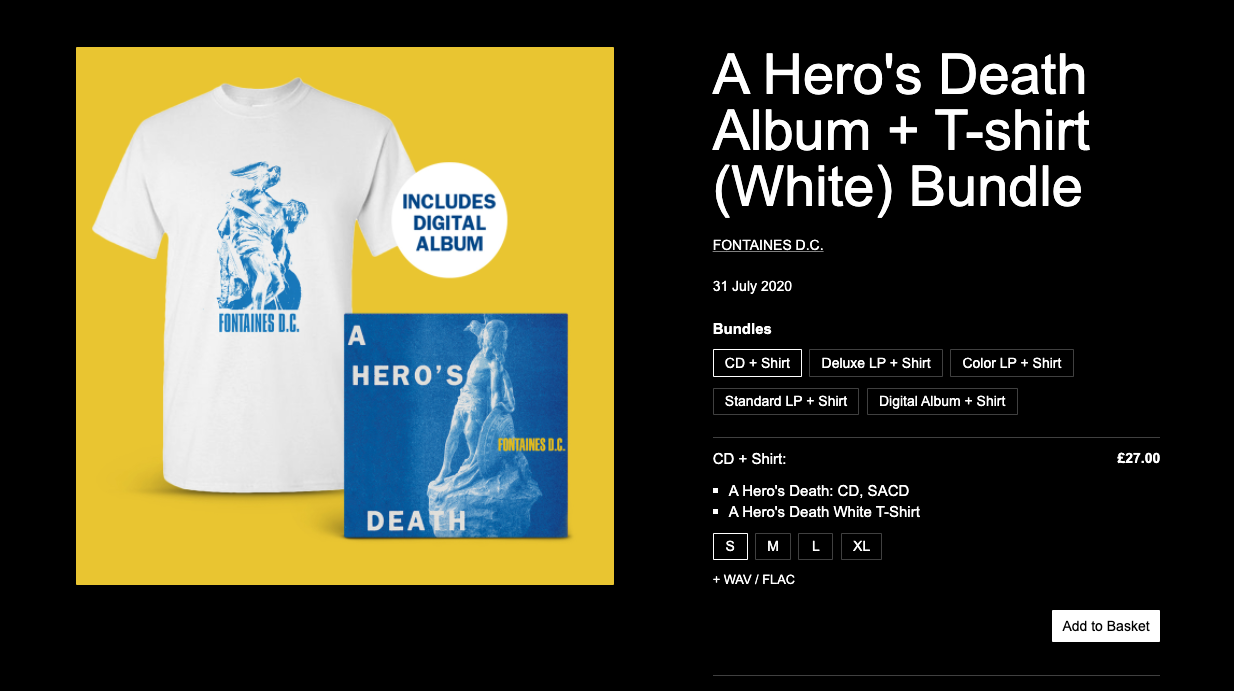Screen dimensions: 1234x691
Task: Pick the Color LP + Shirt bundle
Action: coord(1012,363)
